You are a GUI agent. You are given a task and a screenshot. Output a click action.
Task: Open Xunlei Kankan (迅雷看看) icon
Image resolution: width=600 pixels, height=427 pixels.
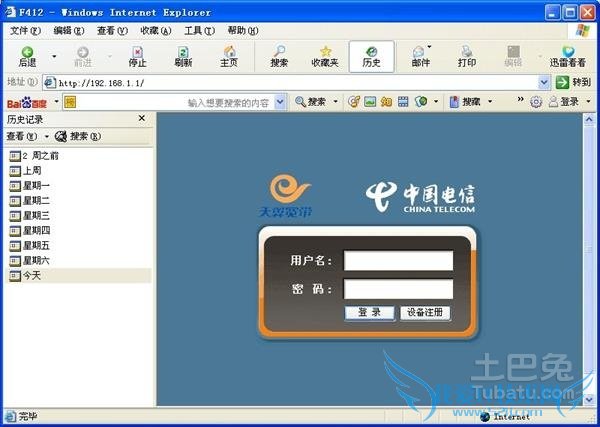[x=568, y=57]
